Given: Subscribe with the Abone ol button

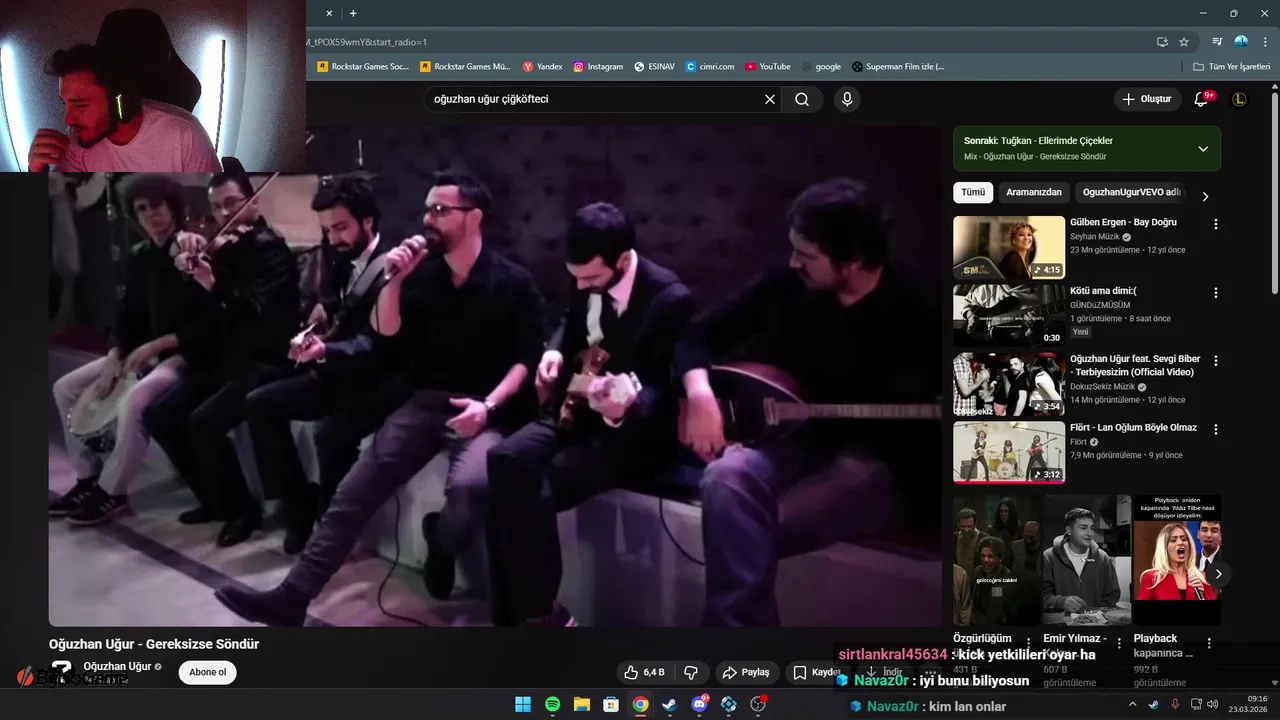Looking at the screenshot, I should coord(208,672).
